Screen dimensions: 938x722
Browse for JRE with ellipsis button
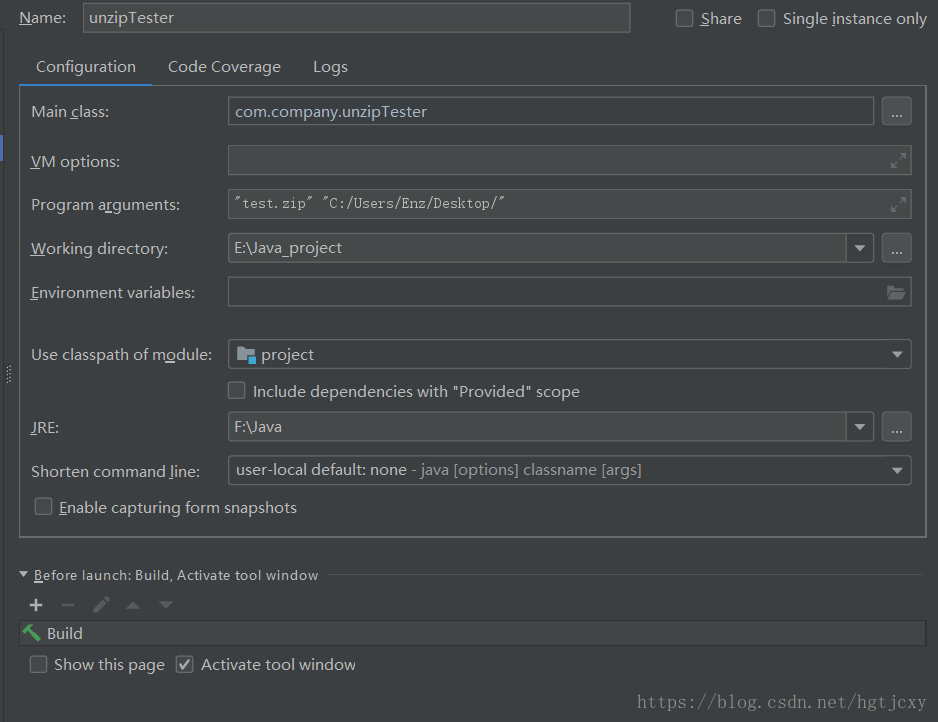[896, 427]
